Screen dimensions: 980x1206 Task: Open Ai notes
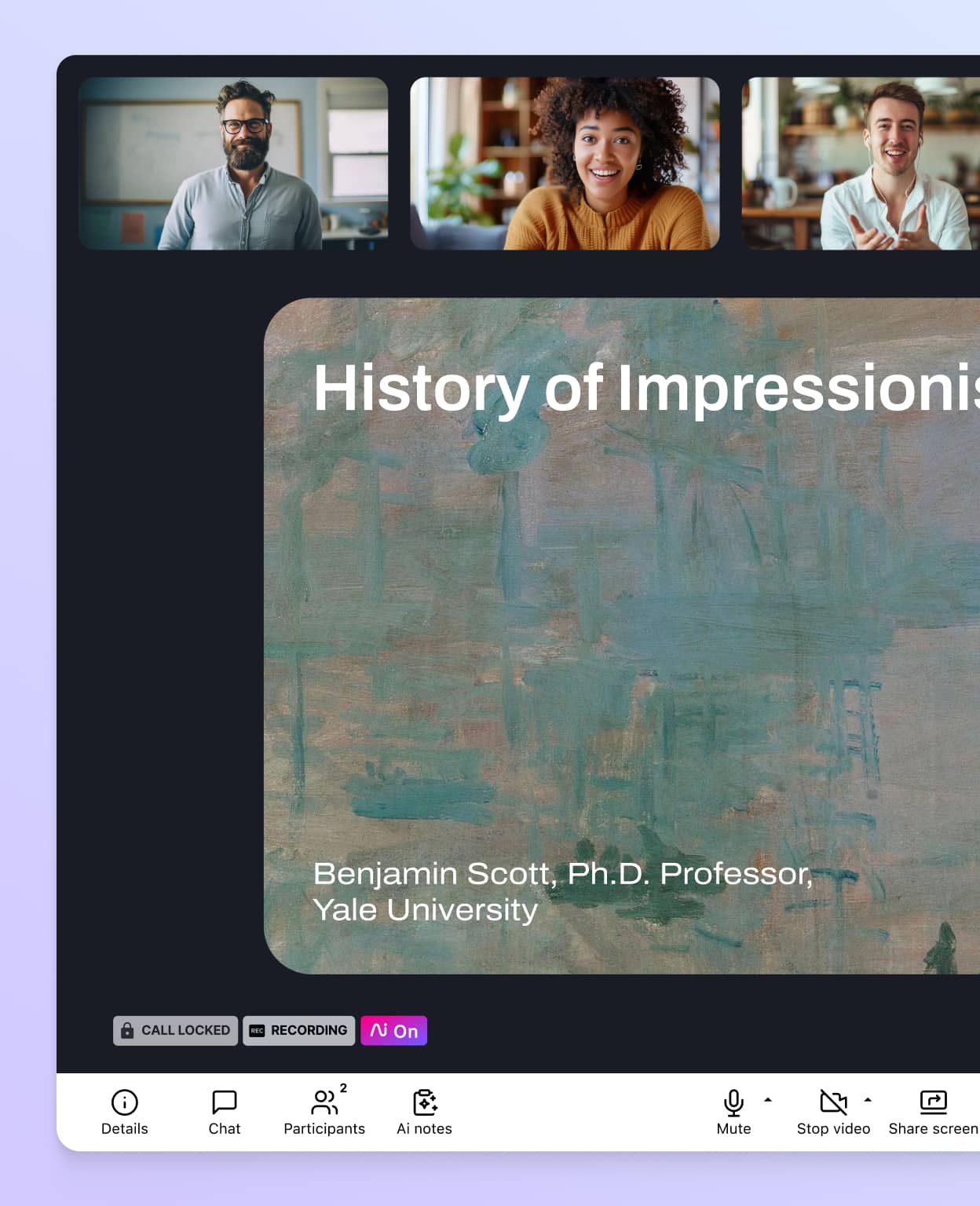(x=424, y=1103)
